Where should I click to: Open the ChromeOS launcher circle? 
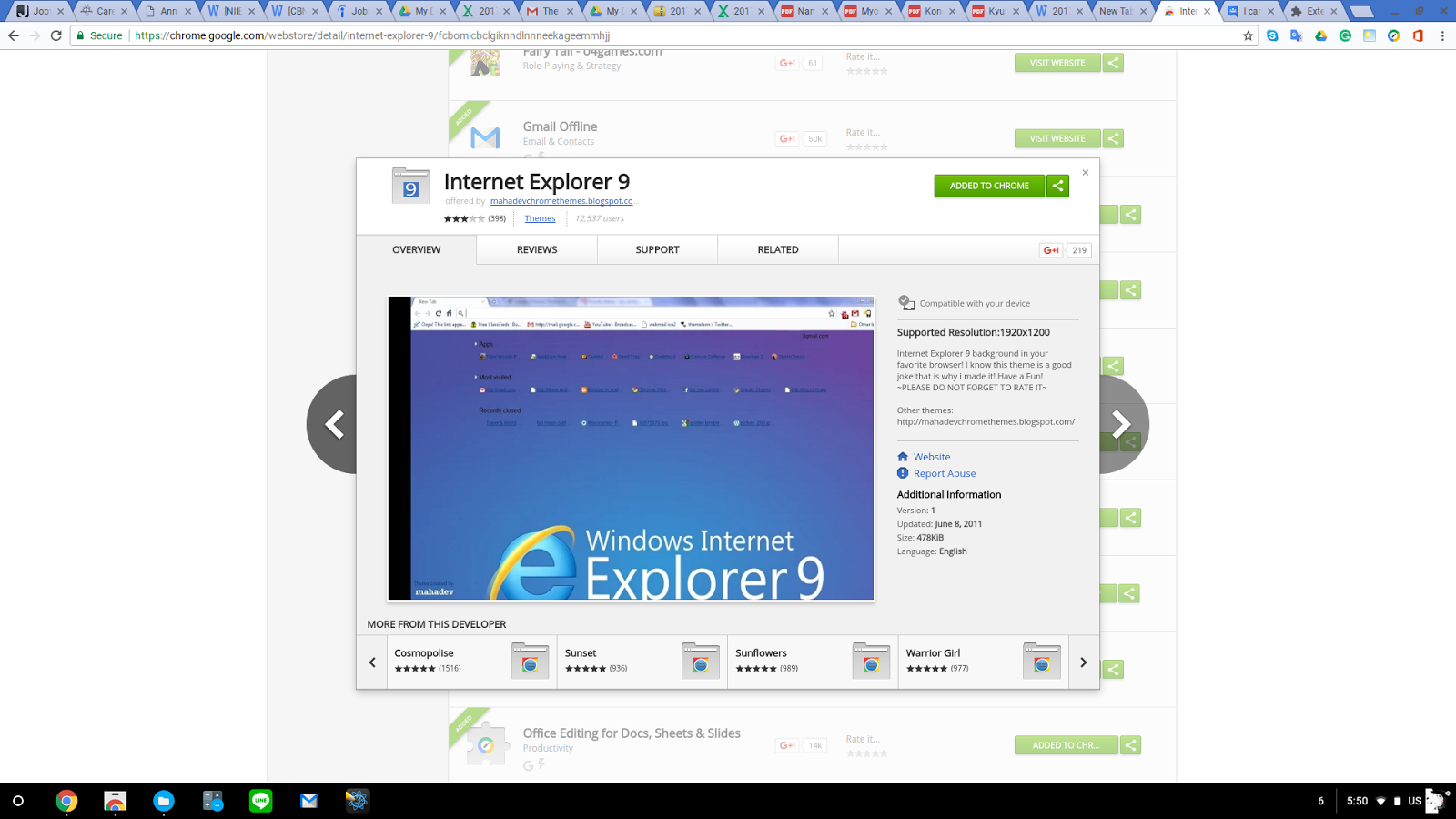pyautogui.click(x=18, y=801)
